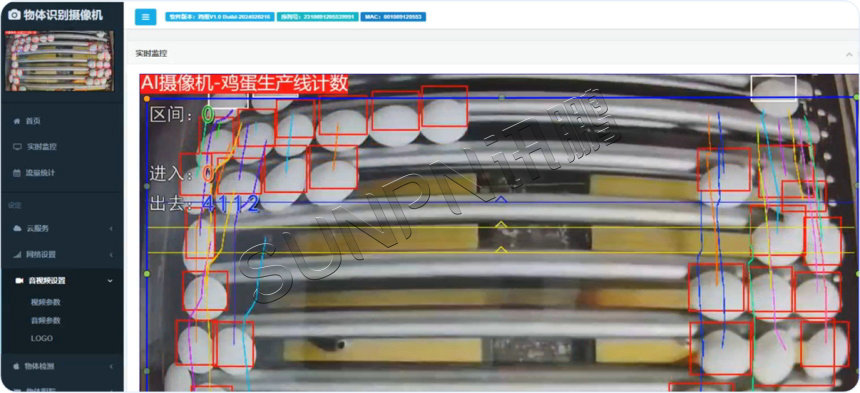Click the 区间 counter label
860x393 pixels.
170,115
